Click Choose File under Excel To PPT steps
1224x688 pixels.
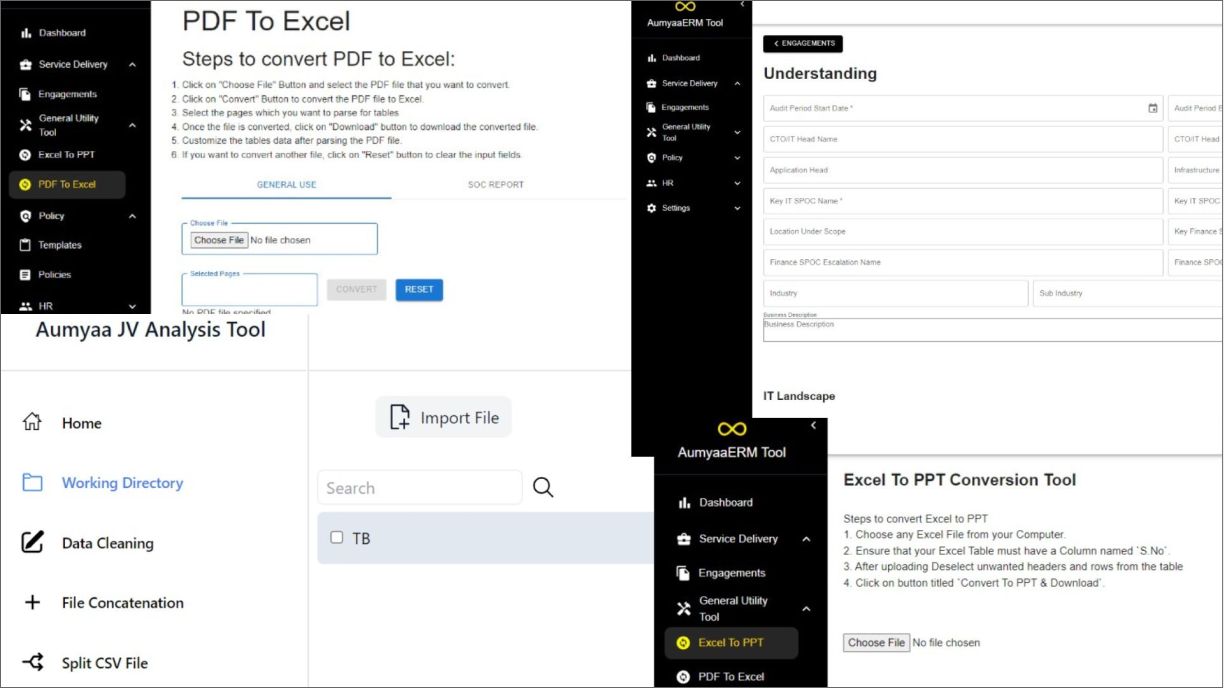(x=876, y=643)
